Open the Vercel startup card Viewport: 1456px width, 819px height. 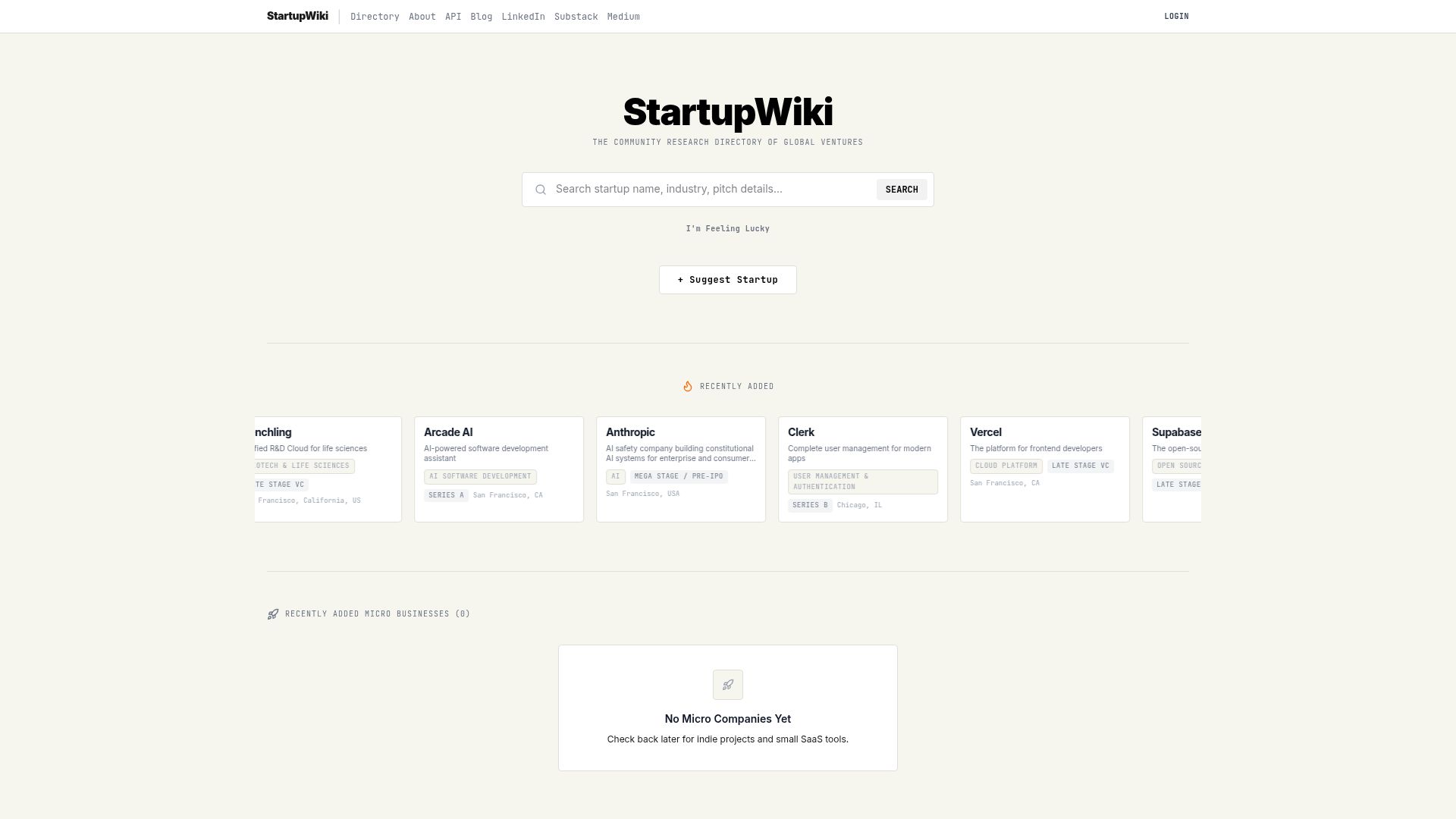pyautogui.click(x=1045, y=469)
